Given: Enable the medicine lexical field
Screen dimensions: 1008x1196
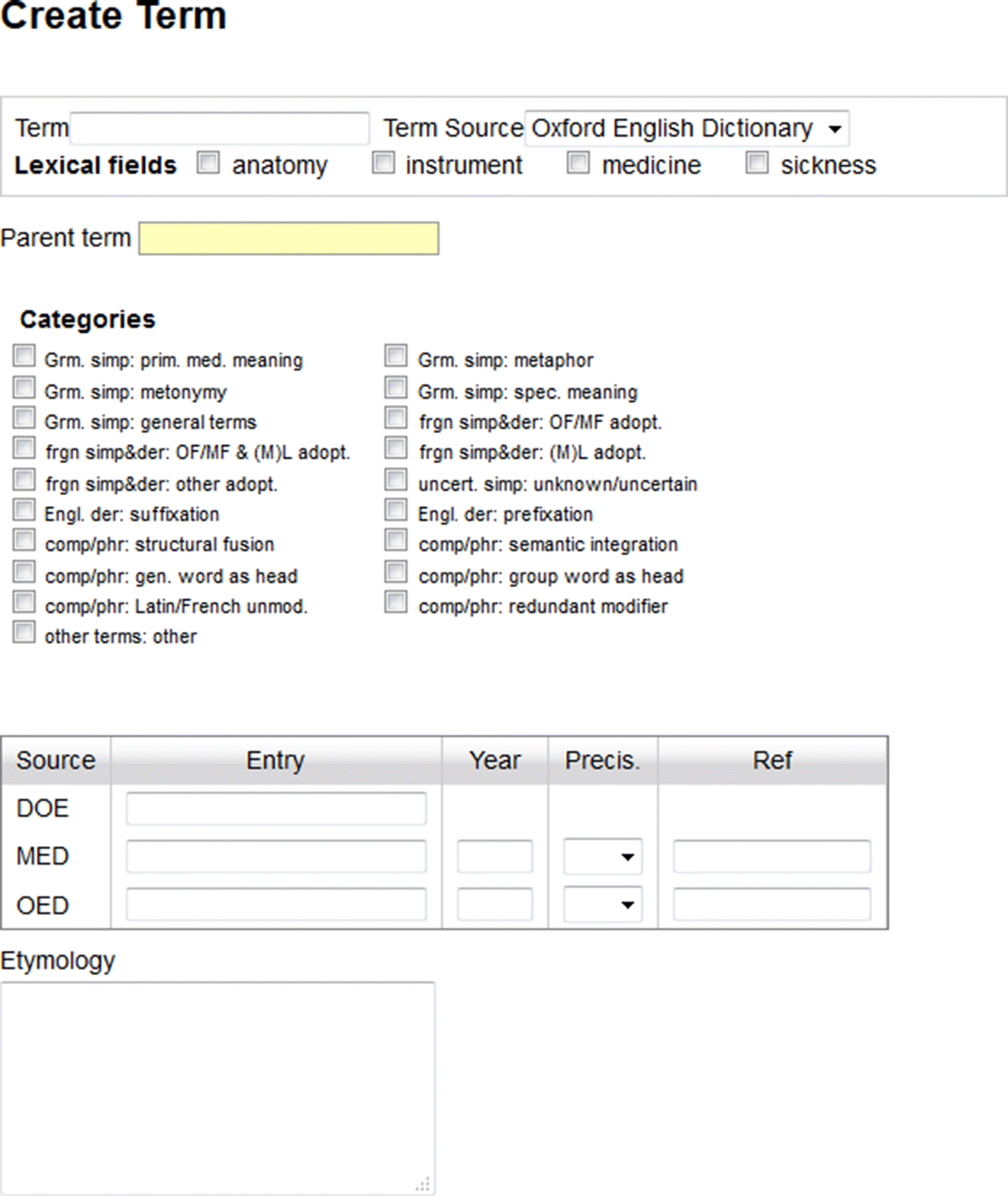Looking at the screenshot, I should coord(578,163).
